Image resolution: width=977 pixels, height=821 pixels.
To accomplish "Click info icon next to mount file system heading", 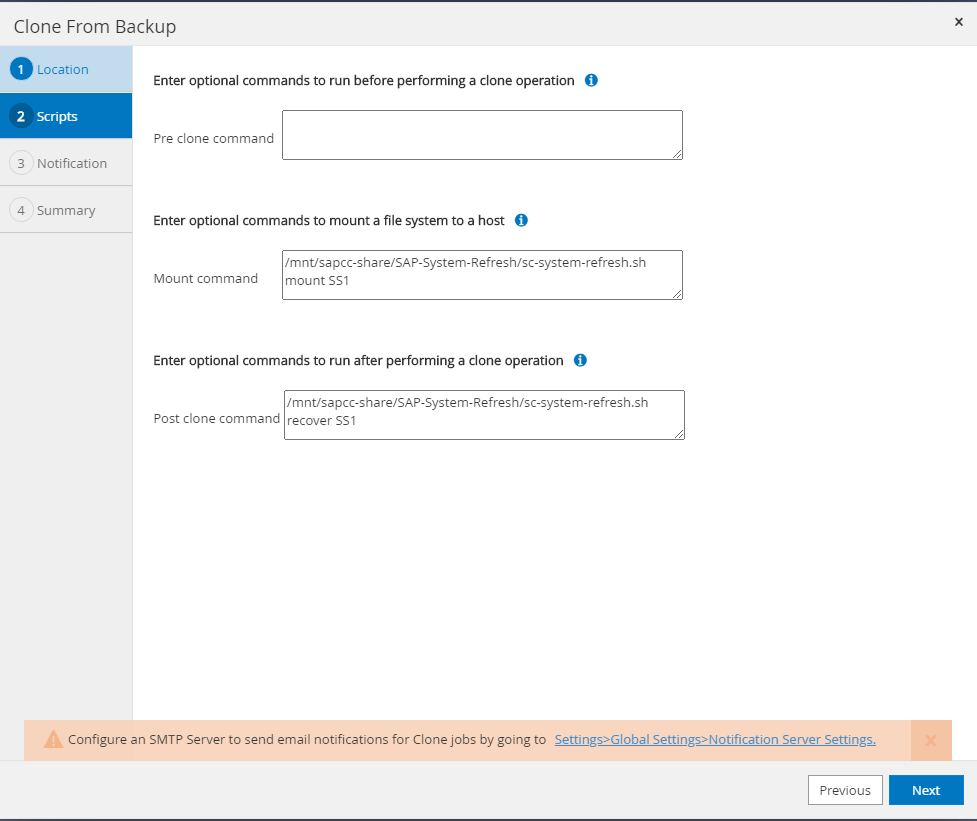I will [x=521, y=220].
